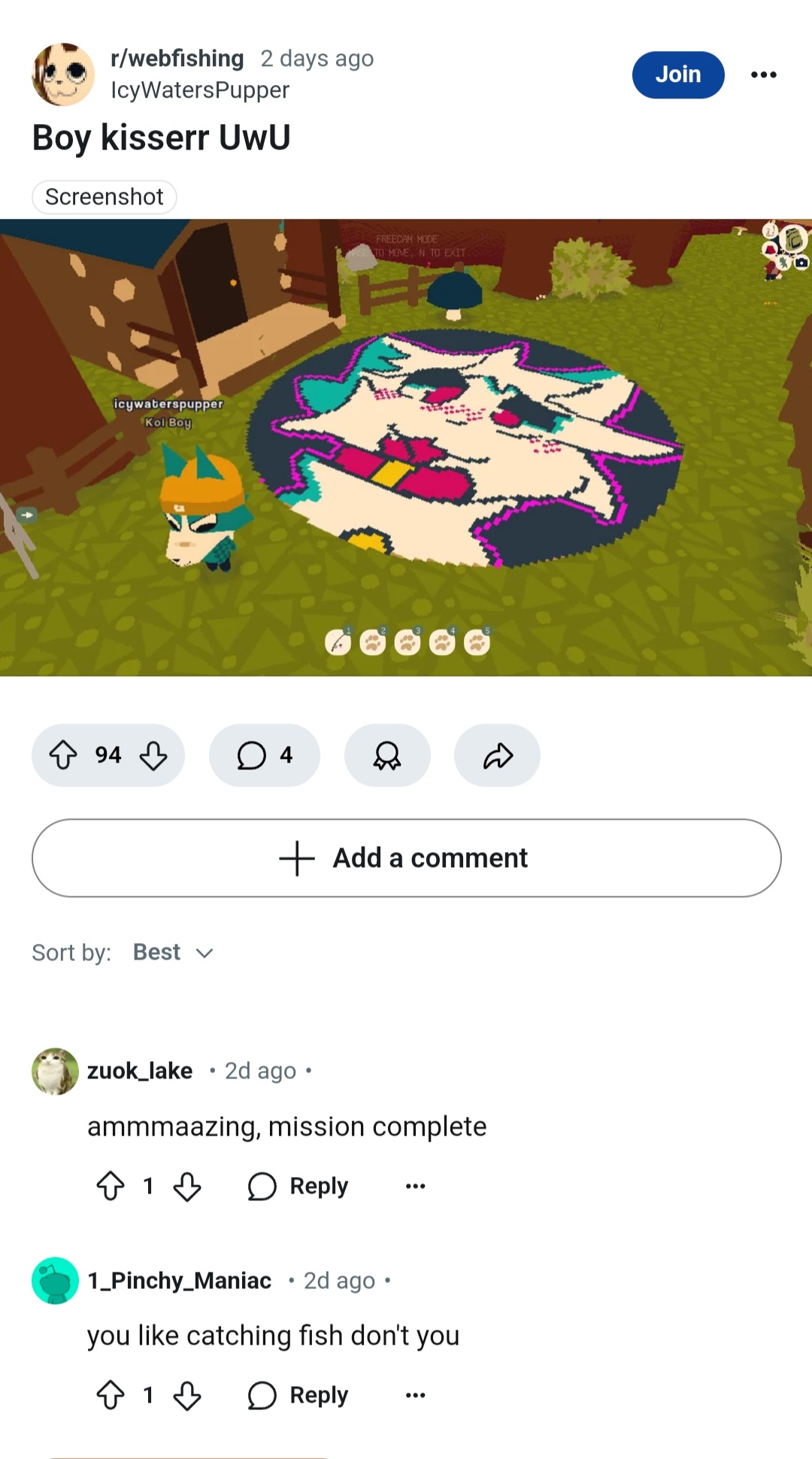
Task: Open the game screenshot image
Action: click(x=406, y=447)
